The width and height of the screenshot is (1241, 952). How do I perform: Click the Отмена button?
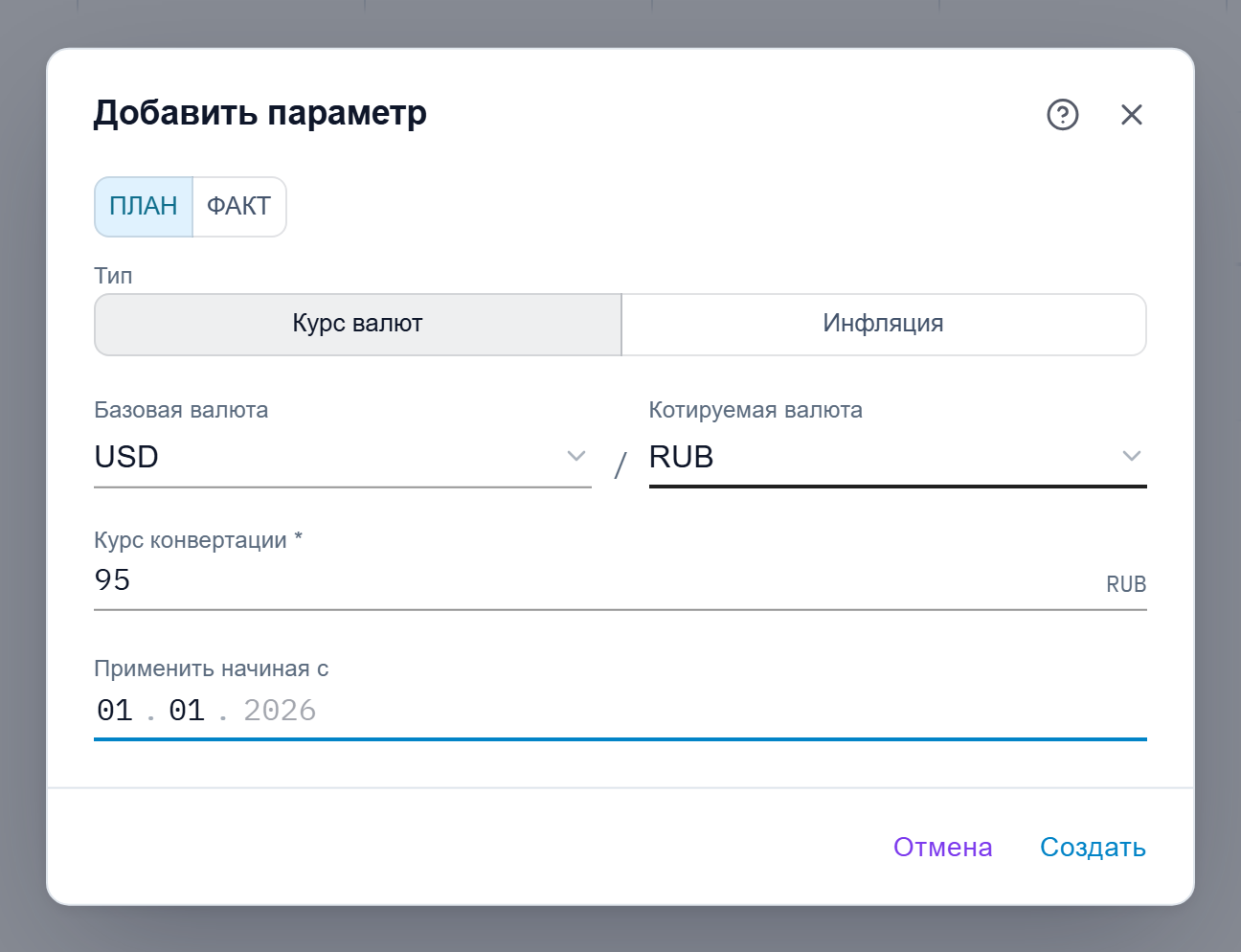pyautogui.click(x=943, y=848)
